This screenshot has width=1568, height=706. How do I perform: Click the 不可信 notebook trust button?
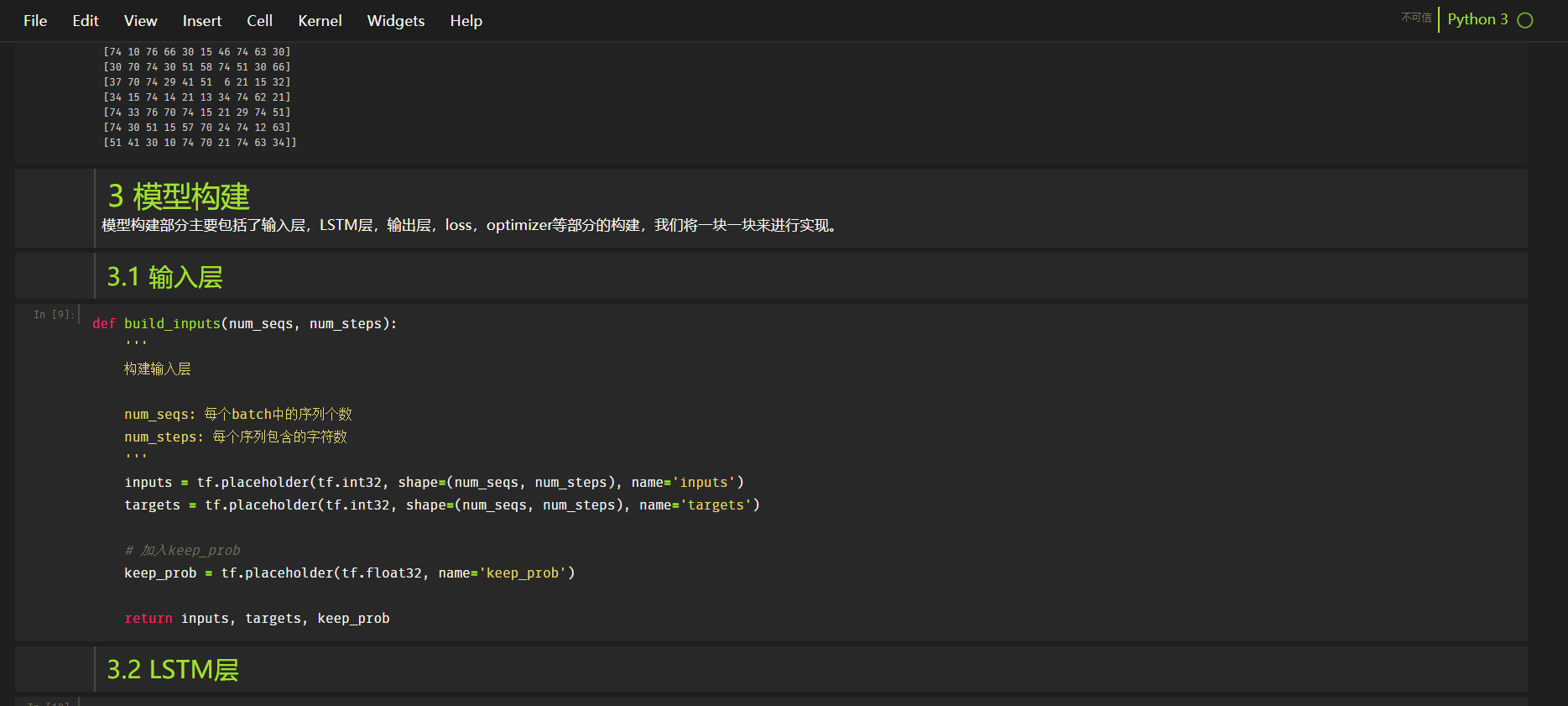pyautogui.click(x=1416, y=18)
